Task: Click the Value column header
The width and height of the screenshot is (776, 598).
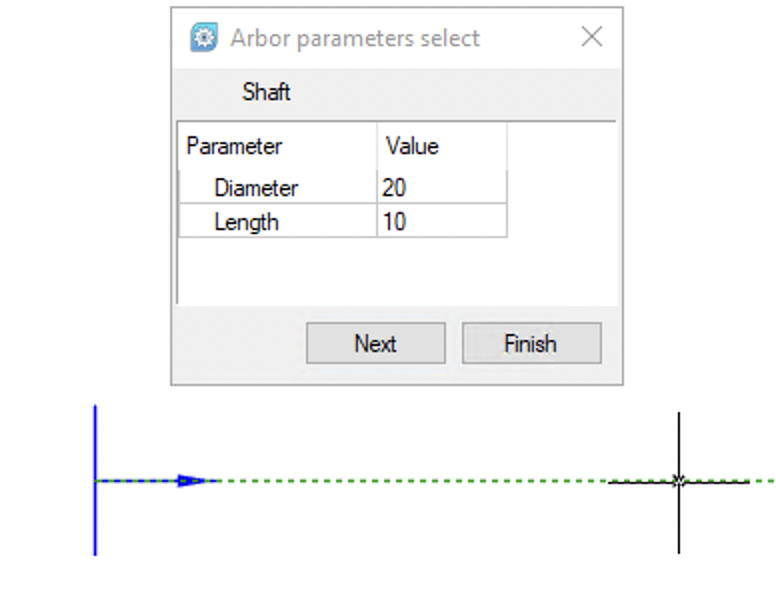Action: coord(412,146)
